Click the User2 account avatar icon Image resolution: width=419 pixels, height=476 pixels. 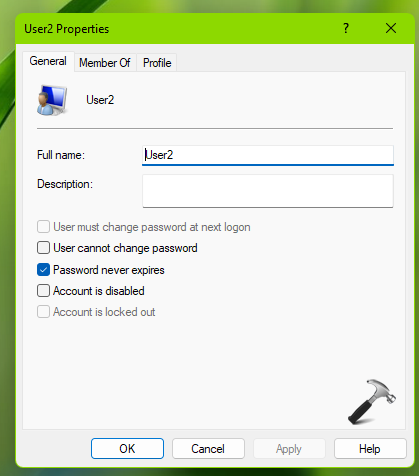pos(52,100)
